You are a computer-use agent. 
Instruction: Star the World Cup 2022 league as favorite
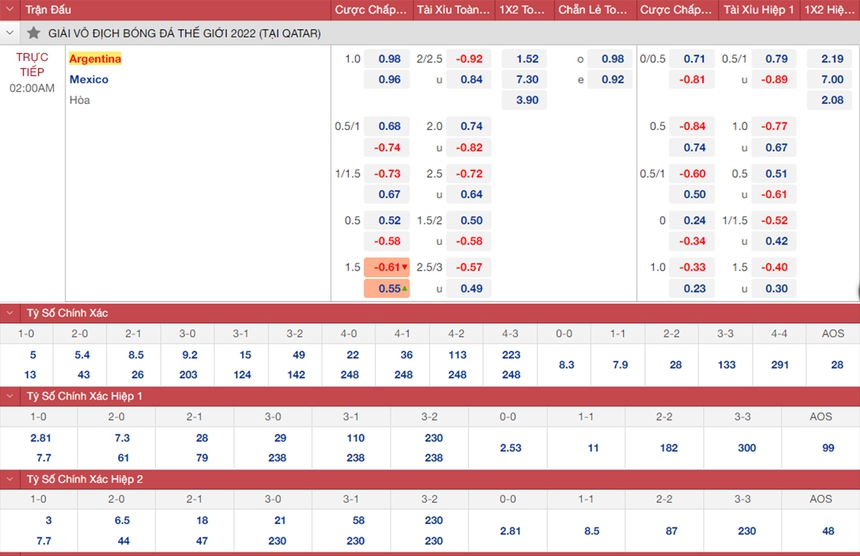34,33
